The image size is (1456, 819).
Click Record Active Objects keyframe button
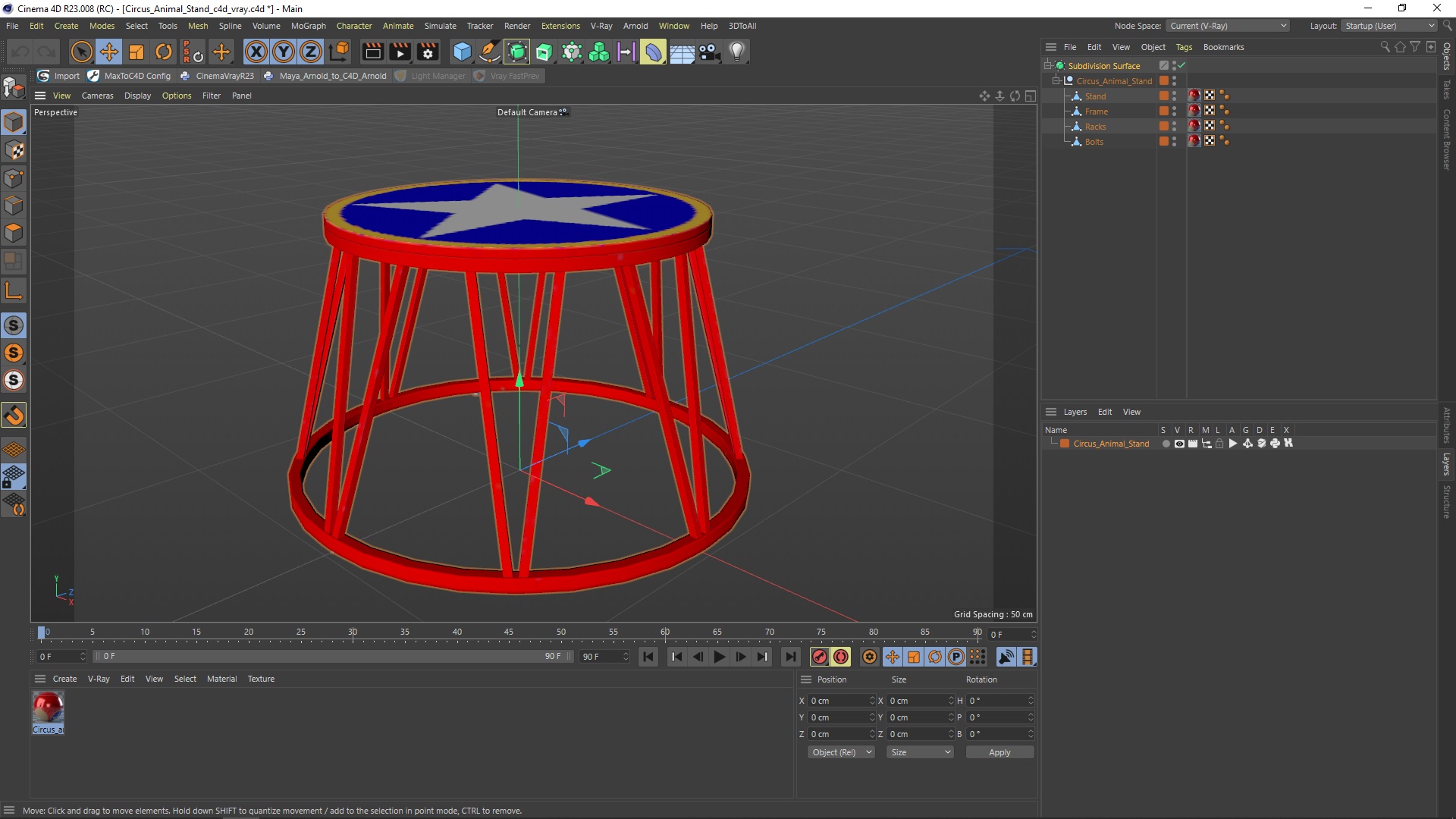coord(819,657)
